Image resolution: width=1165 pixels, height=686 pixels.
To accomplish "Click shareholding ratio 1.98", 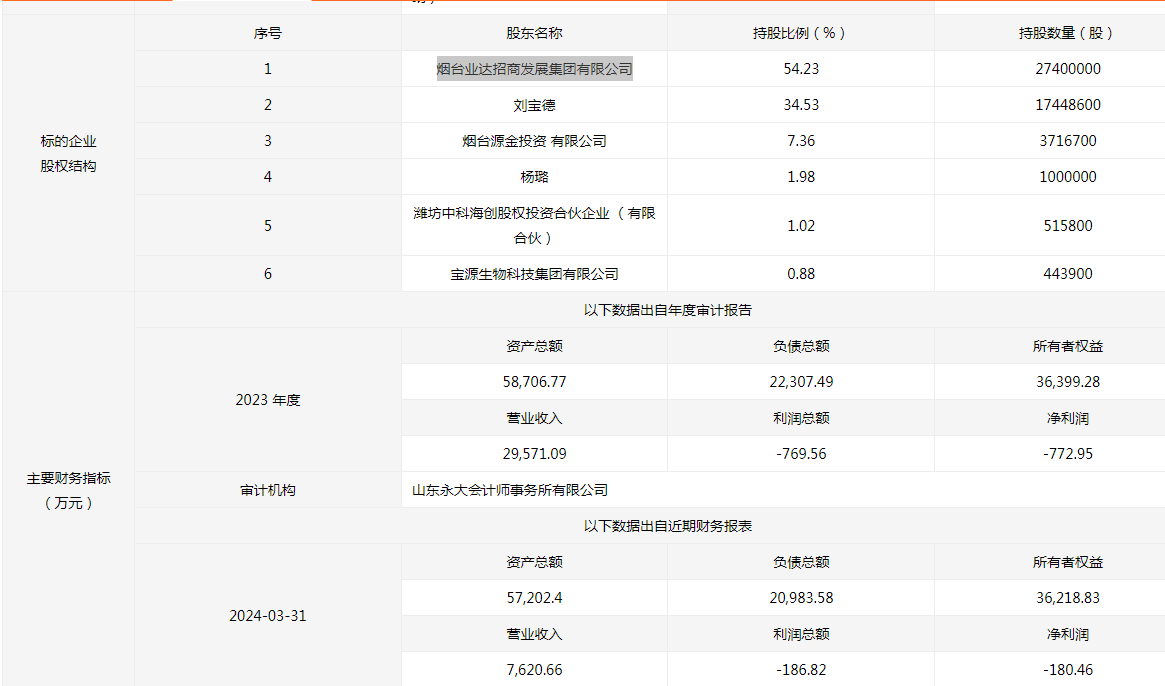I will point(801,177).
